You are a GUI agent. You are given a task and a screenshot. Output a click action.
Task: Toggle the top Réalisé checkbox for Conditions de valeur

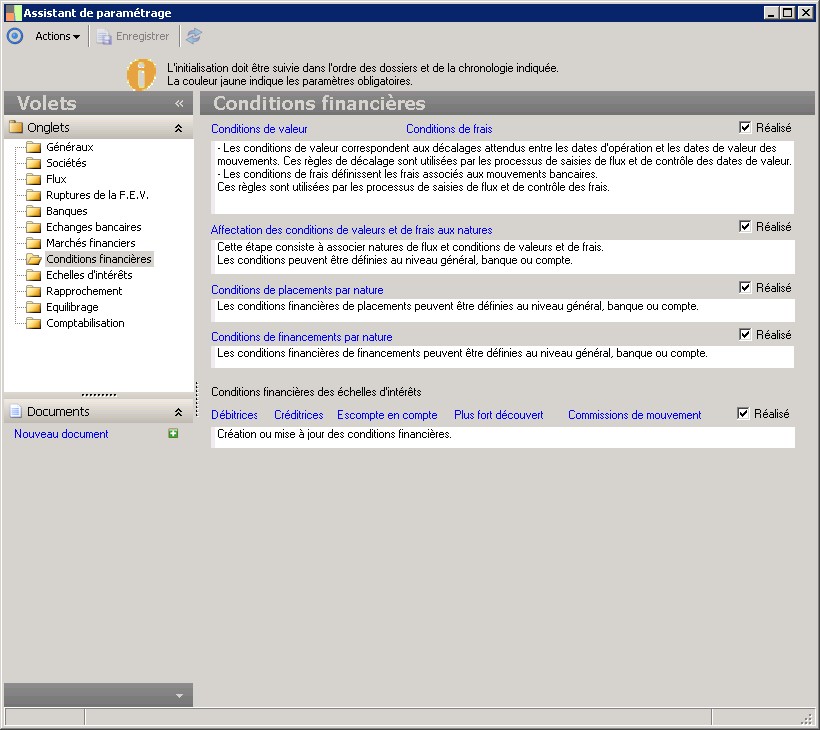point(746,127)
